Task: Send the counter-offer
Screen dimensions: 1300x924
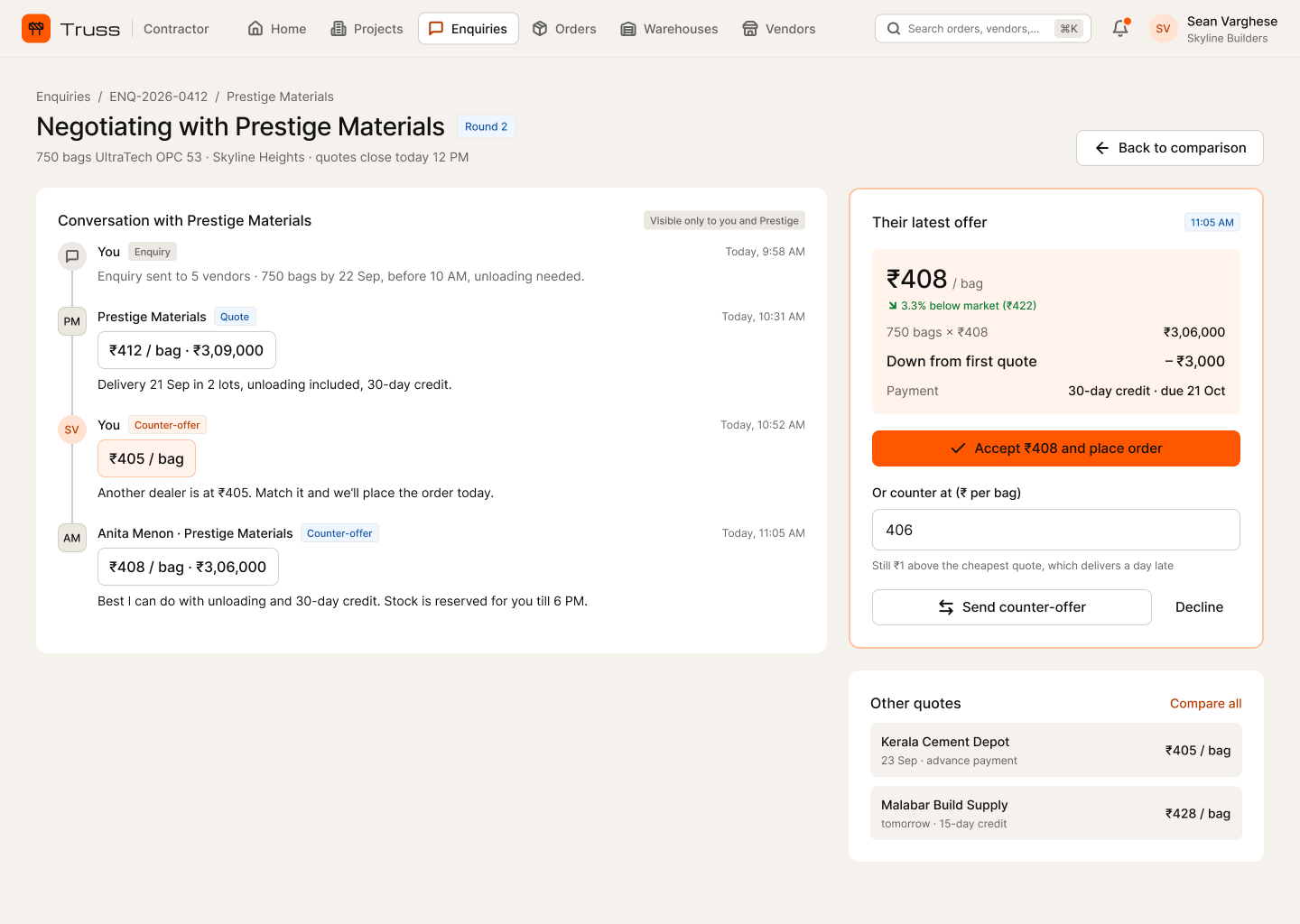Action: [x=1012, y=607]
